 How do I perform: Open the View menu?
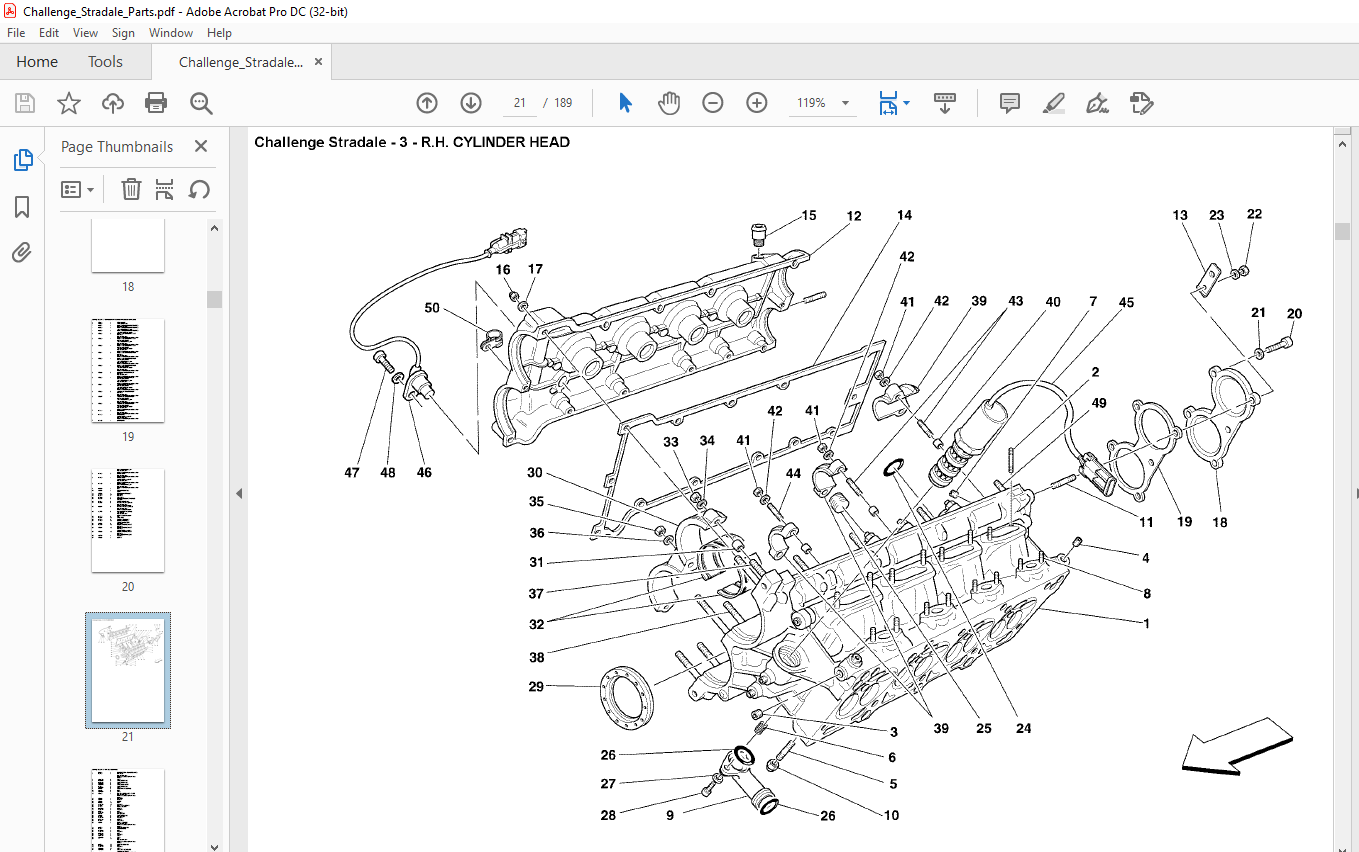point(85,33)
